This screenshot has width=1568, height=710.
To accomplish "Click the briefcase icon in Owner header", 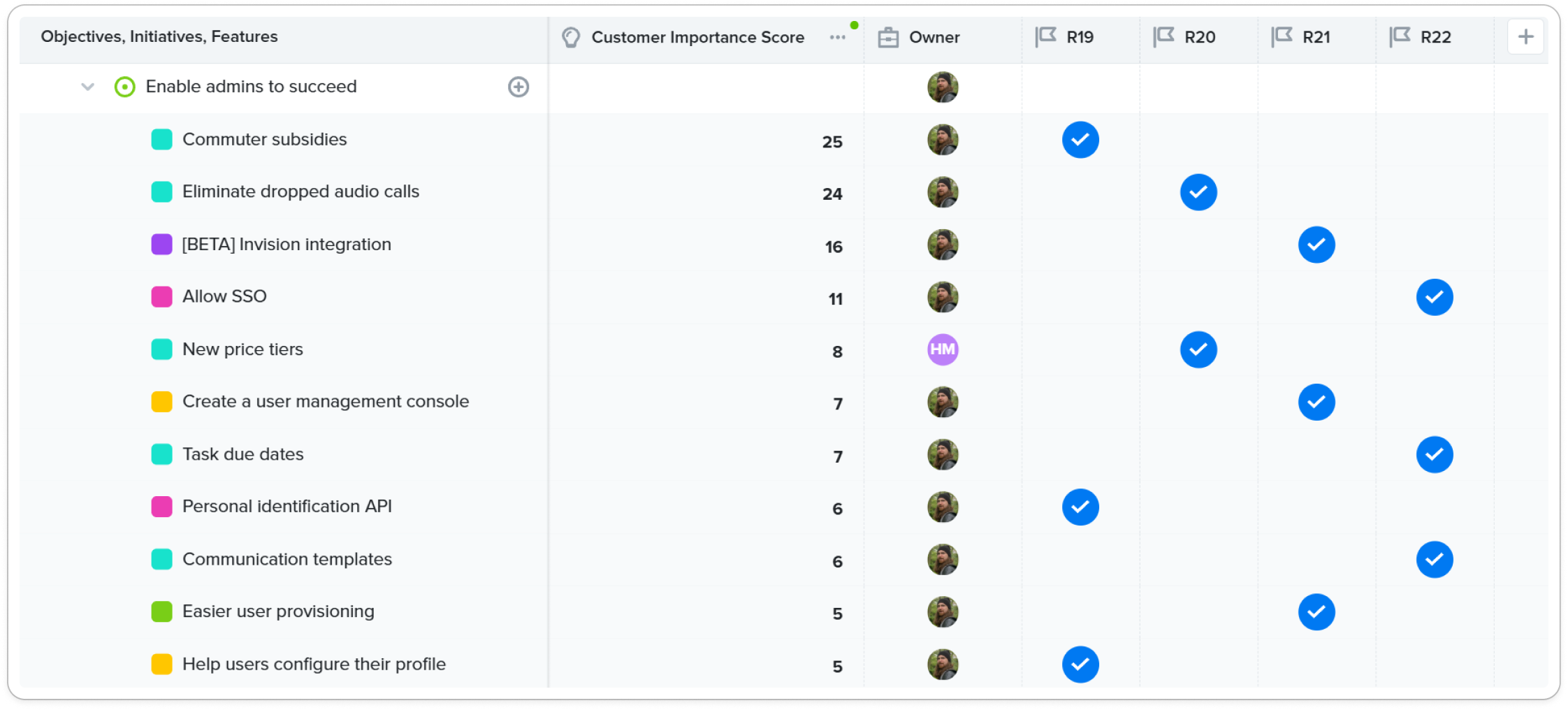I will click(888, 37).
